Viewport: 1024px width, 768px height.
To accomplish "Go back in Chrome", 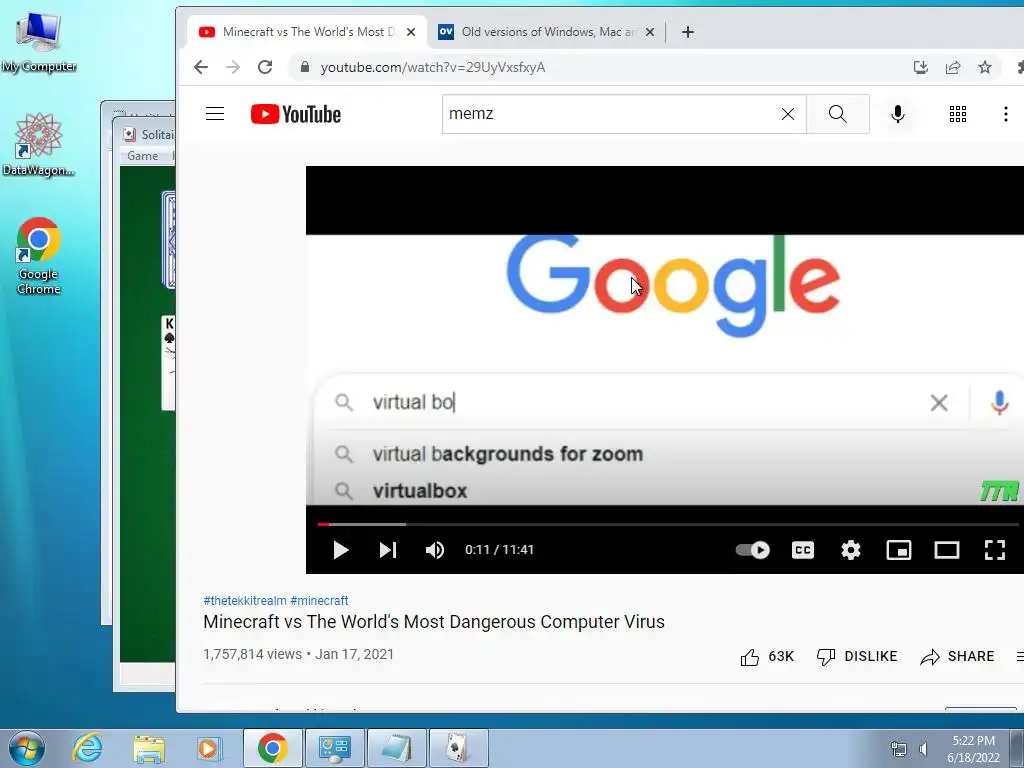I will 201,67.
